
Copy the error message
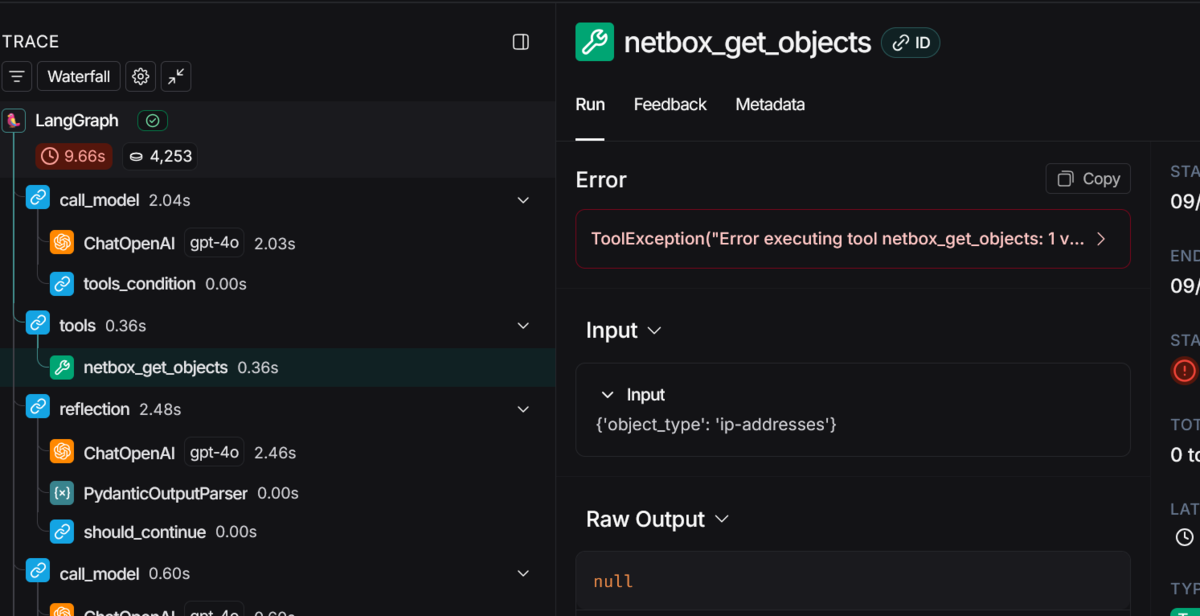click(x=1088, y=179)
